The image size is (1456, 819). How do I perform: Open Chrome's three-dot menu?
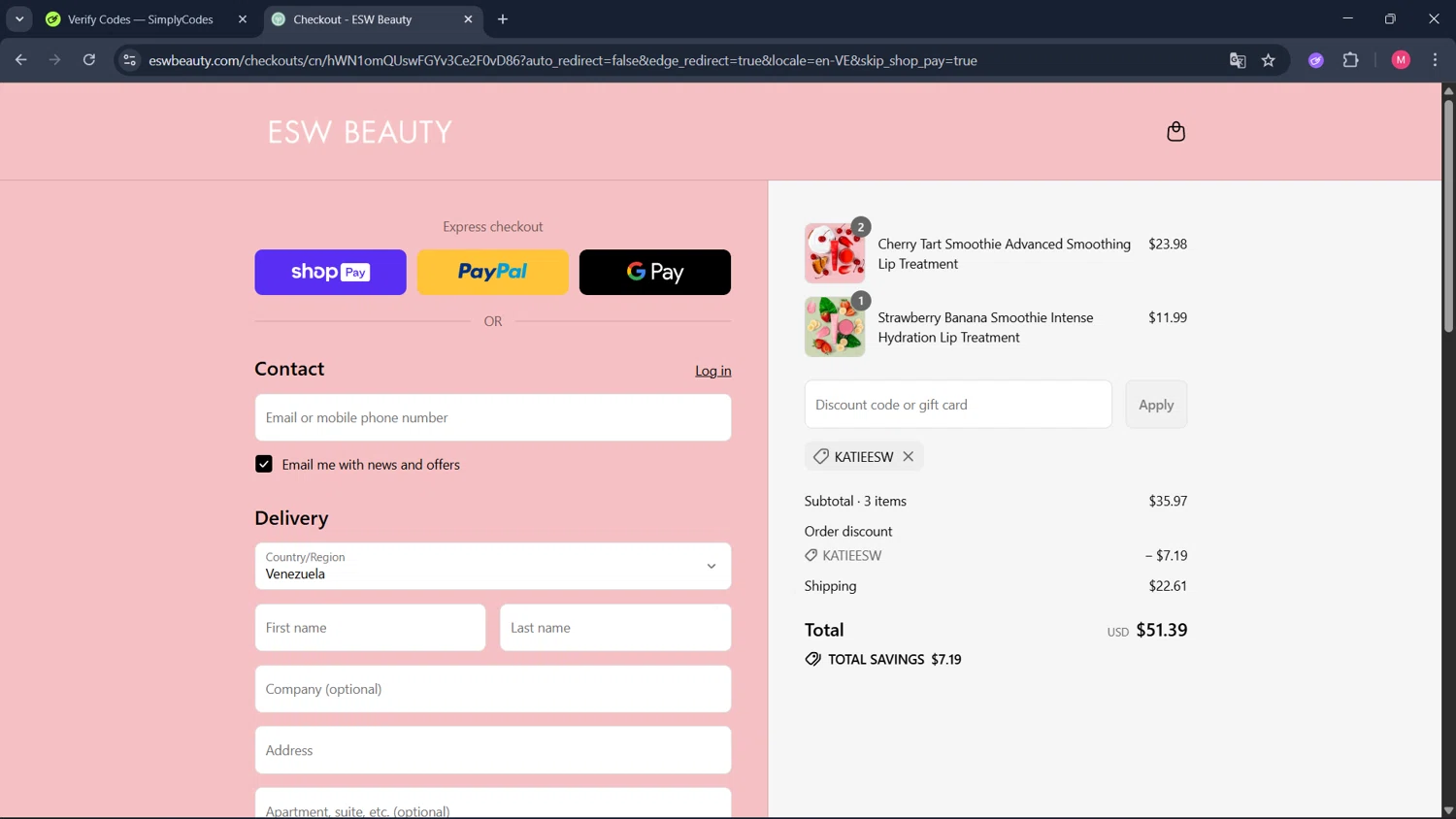[1435, 60]
